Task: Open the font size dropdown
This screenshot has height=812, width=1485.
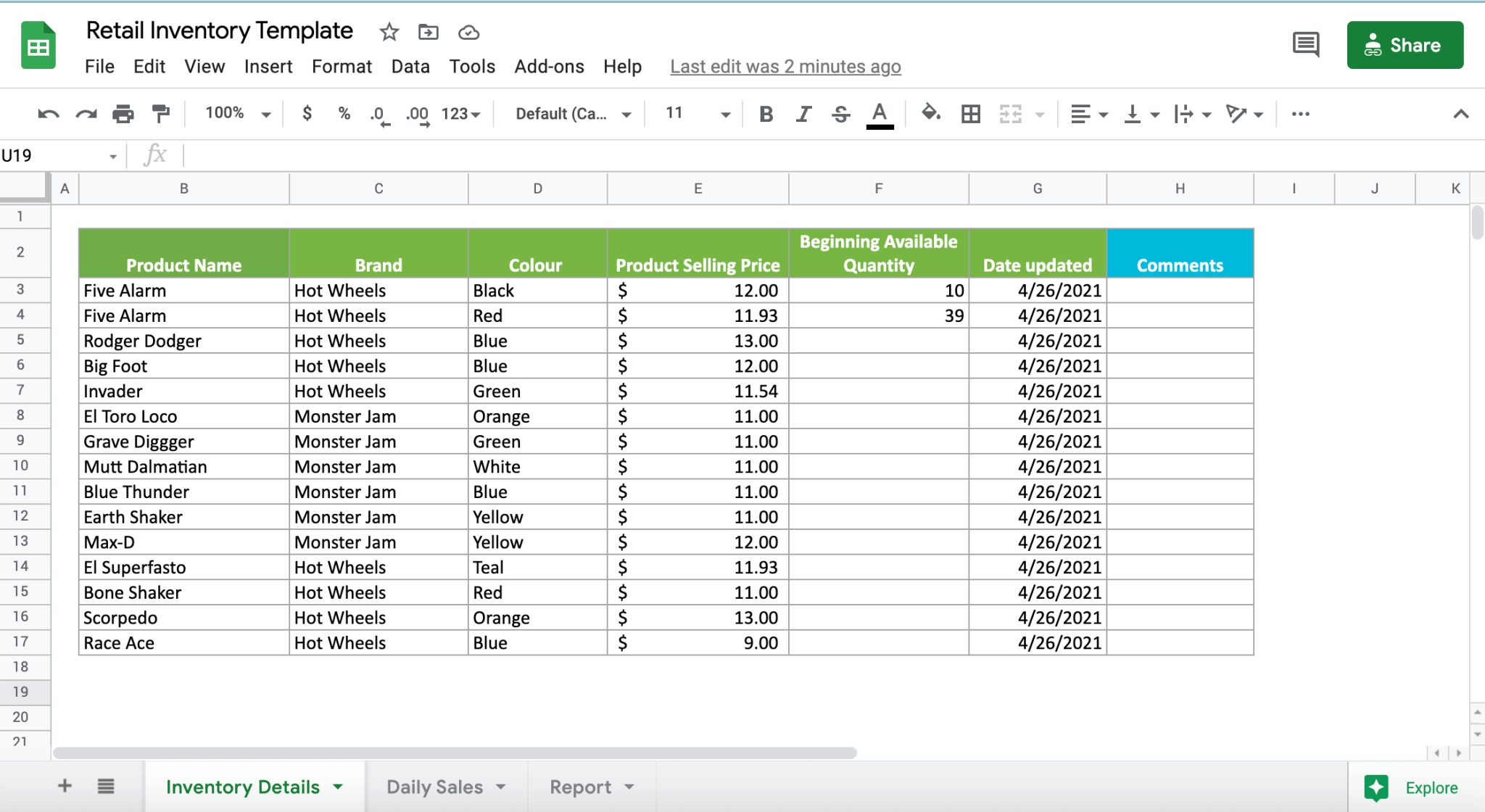Action: click(x=725, y=113)
